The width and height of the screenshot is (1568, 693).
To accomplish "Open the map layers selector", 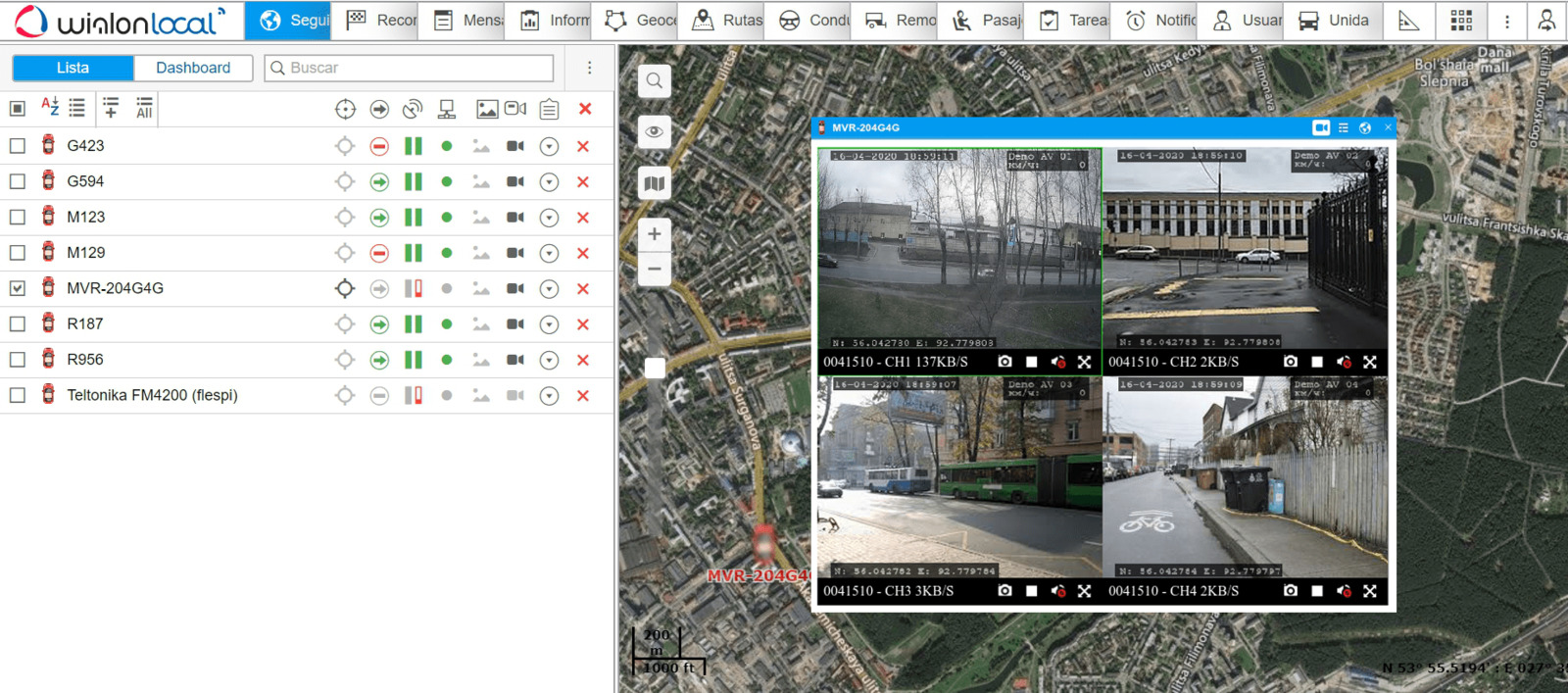I will (654, 183).
